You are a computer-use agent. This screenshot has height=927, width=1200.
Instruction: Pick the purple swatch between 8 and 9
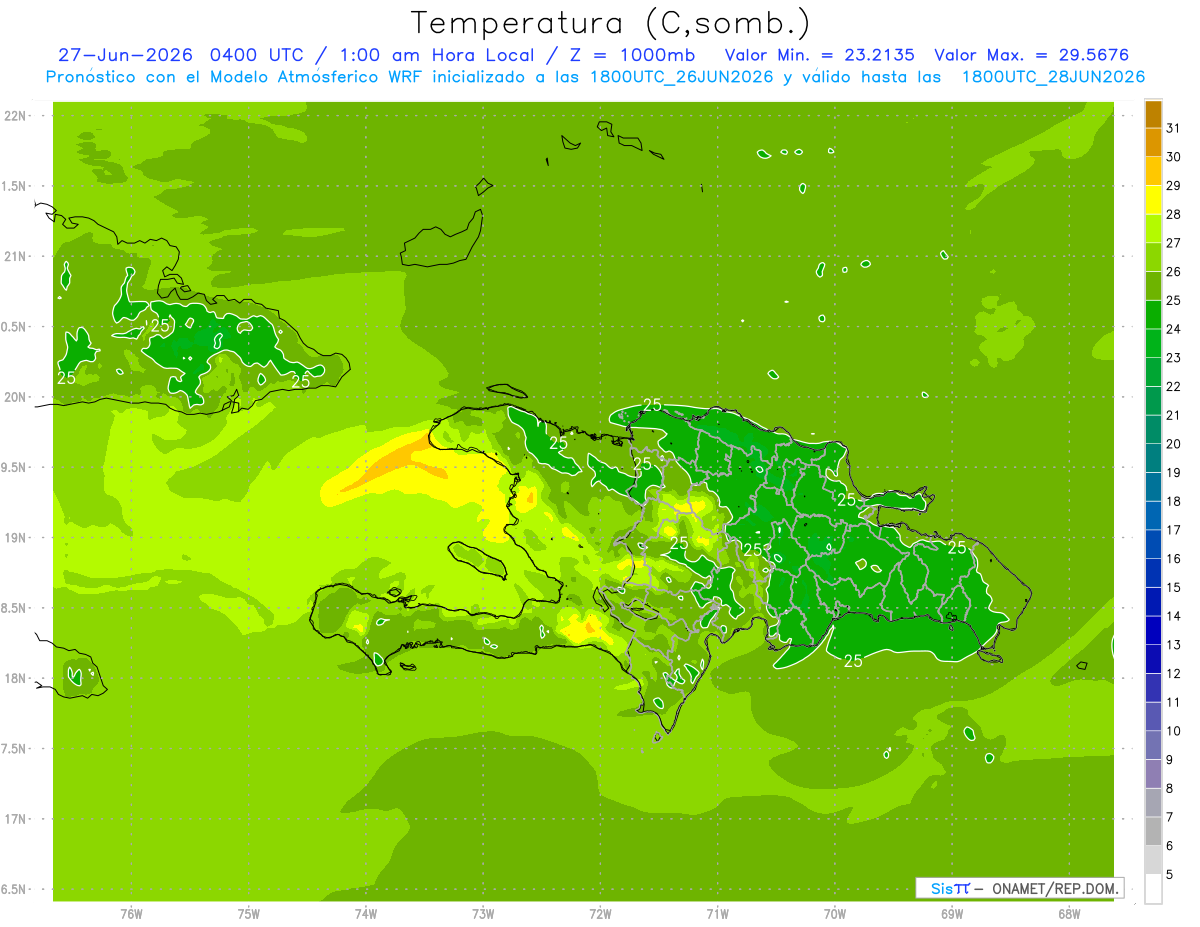click(x=1153, y=774)
